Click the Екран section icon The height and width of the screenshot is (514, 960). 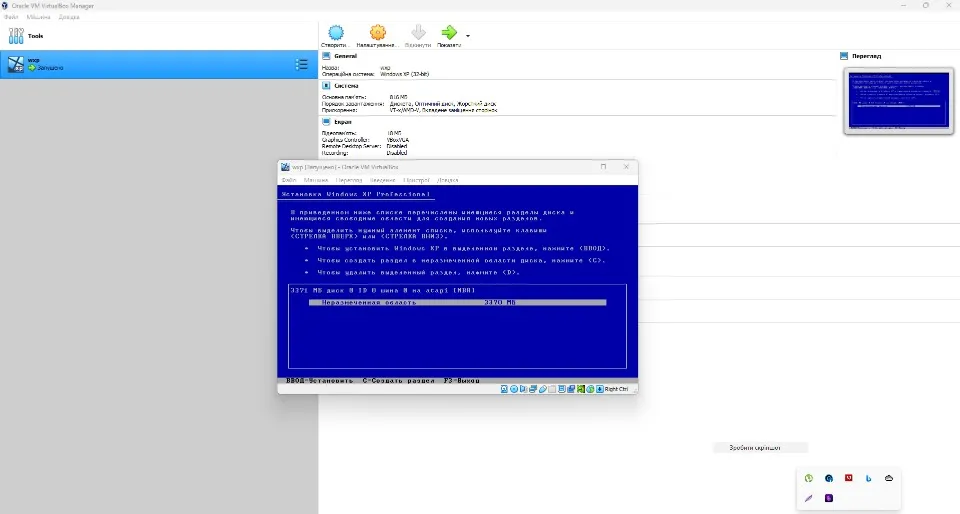tap(326, 122)
